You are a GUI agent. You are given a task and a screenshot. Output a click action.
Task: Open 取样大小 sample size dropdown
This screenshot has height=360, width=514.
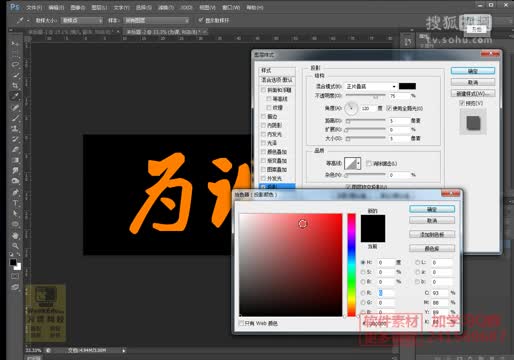[82, 21]
